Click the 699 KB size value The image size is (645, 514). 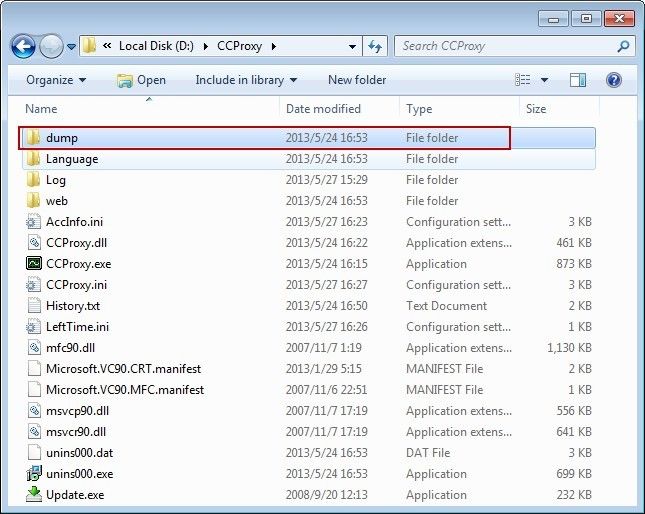pos(574,474)
